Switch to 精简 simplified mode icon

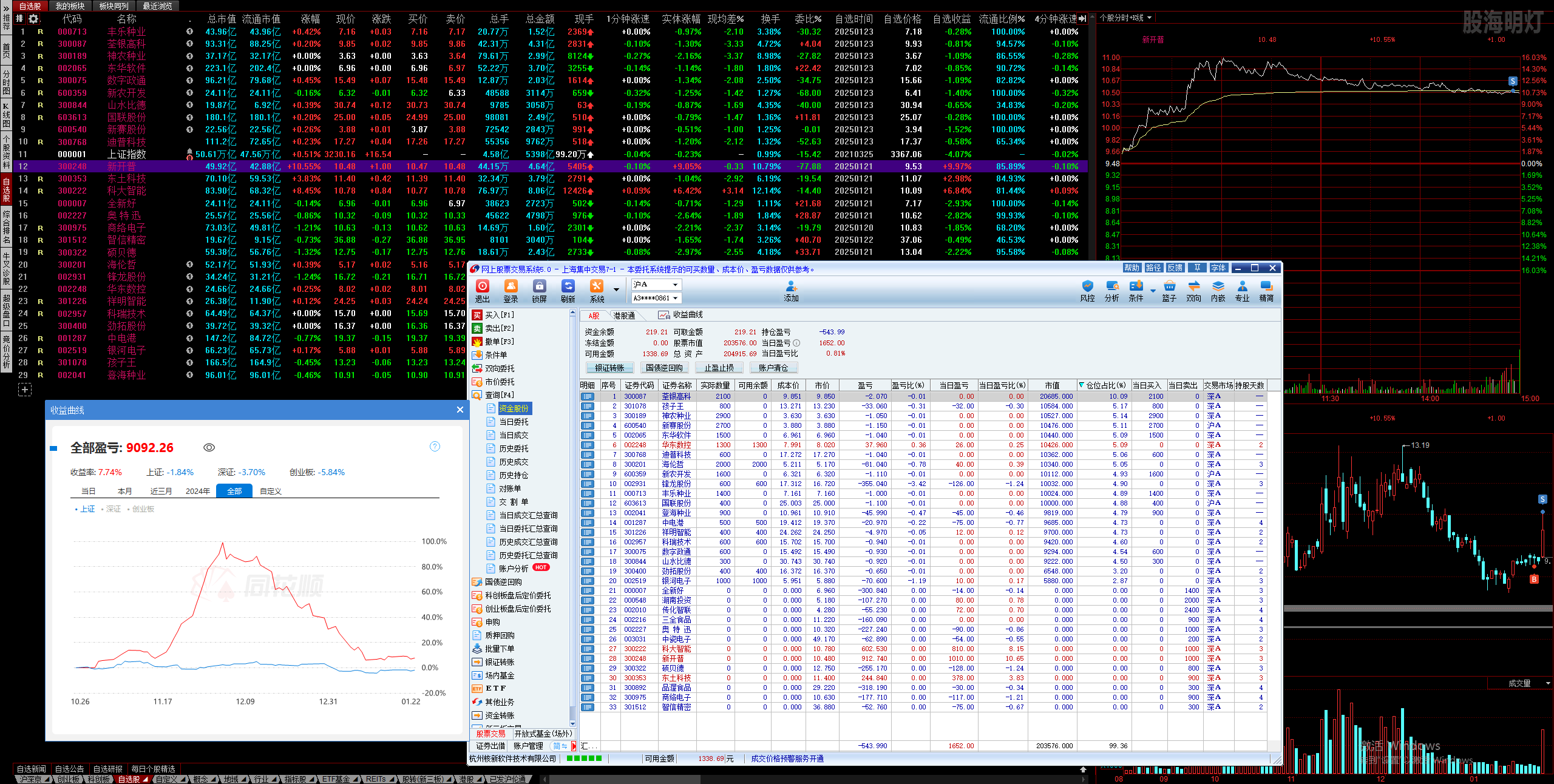[x=1266, y=291]
